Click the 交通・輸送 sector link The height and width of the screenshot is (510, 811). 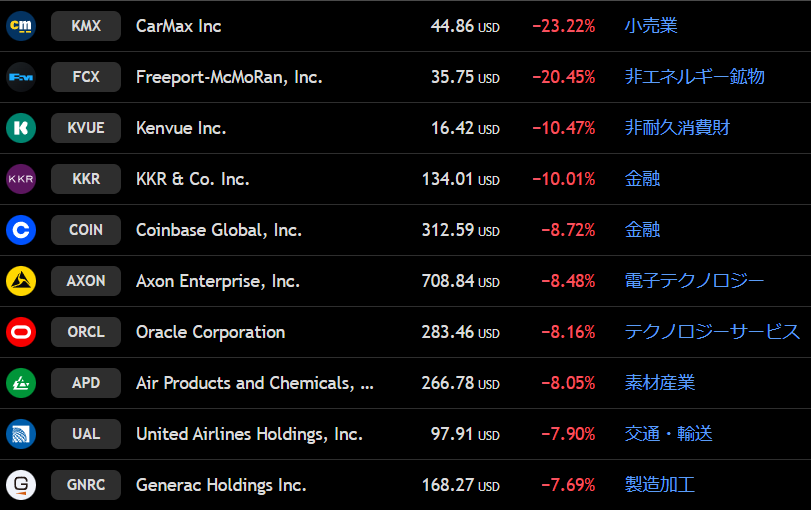pos(668,434)
